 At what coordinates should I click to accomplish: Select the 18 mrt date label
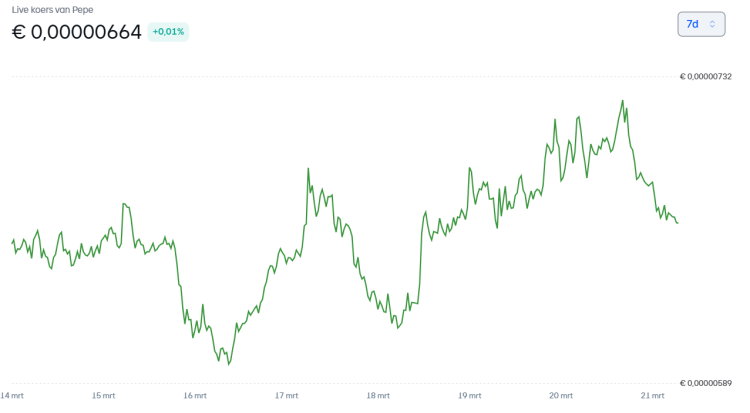click(378, 396)
